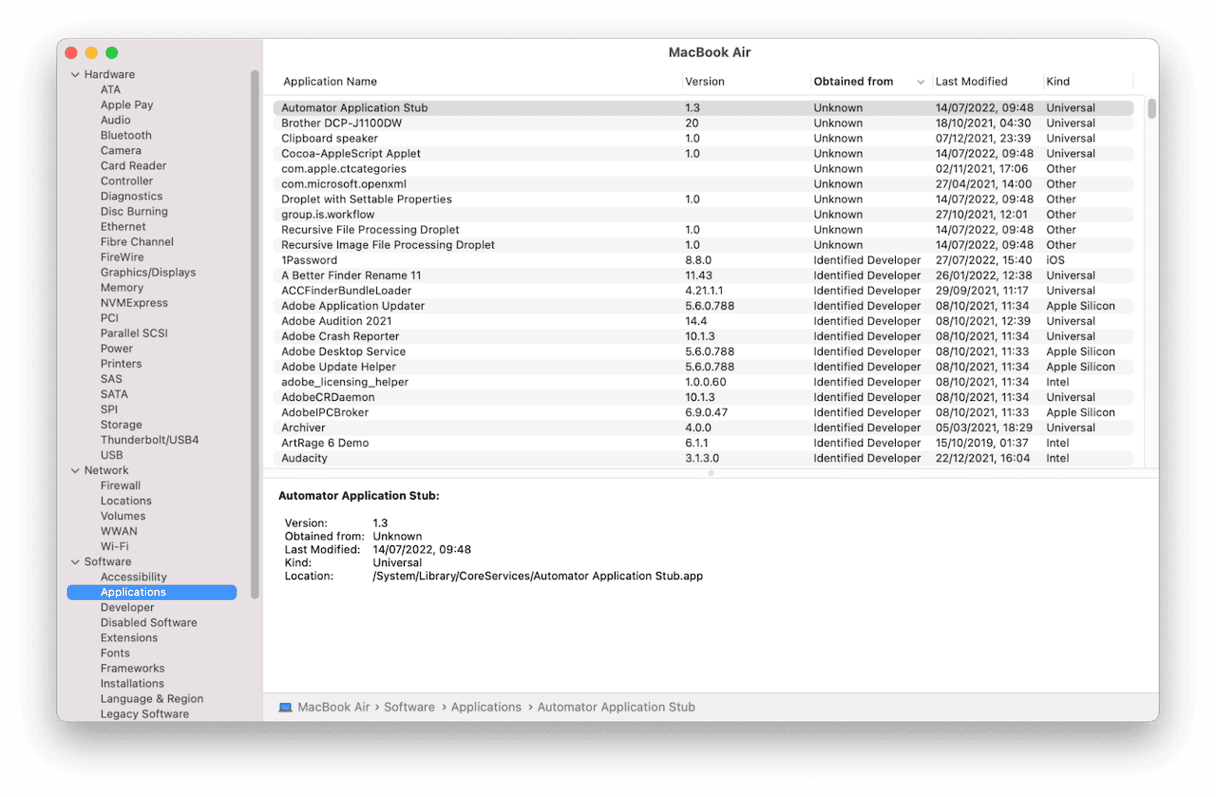Select the Audacity application row
1216x797 pixels.
tap(703, 458)
